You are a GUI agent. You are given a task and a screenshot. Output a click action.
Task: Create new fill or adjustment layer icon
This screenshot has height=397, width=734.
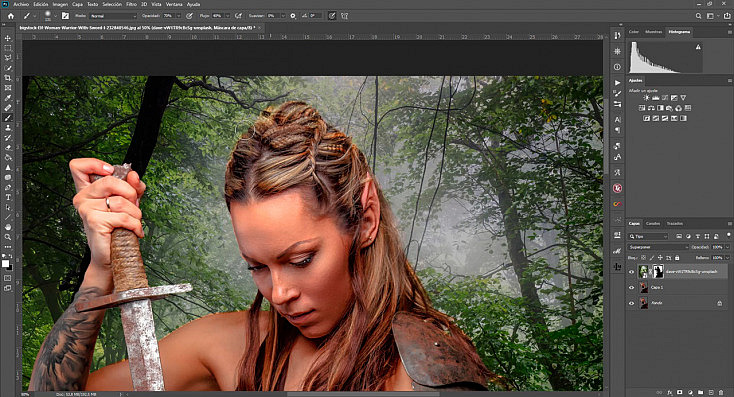[690, 392]
